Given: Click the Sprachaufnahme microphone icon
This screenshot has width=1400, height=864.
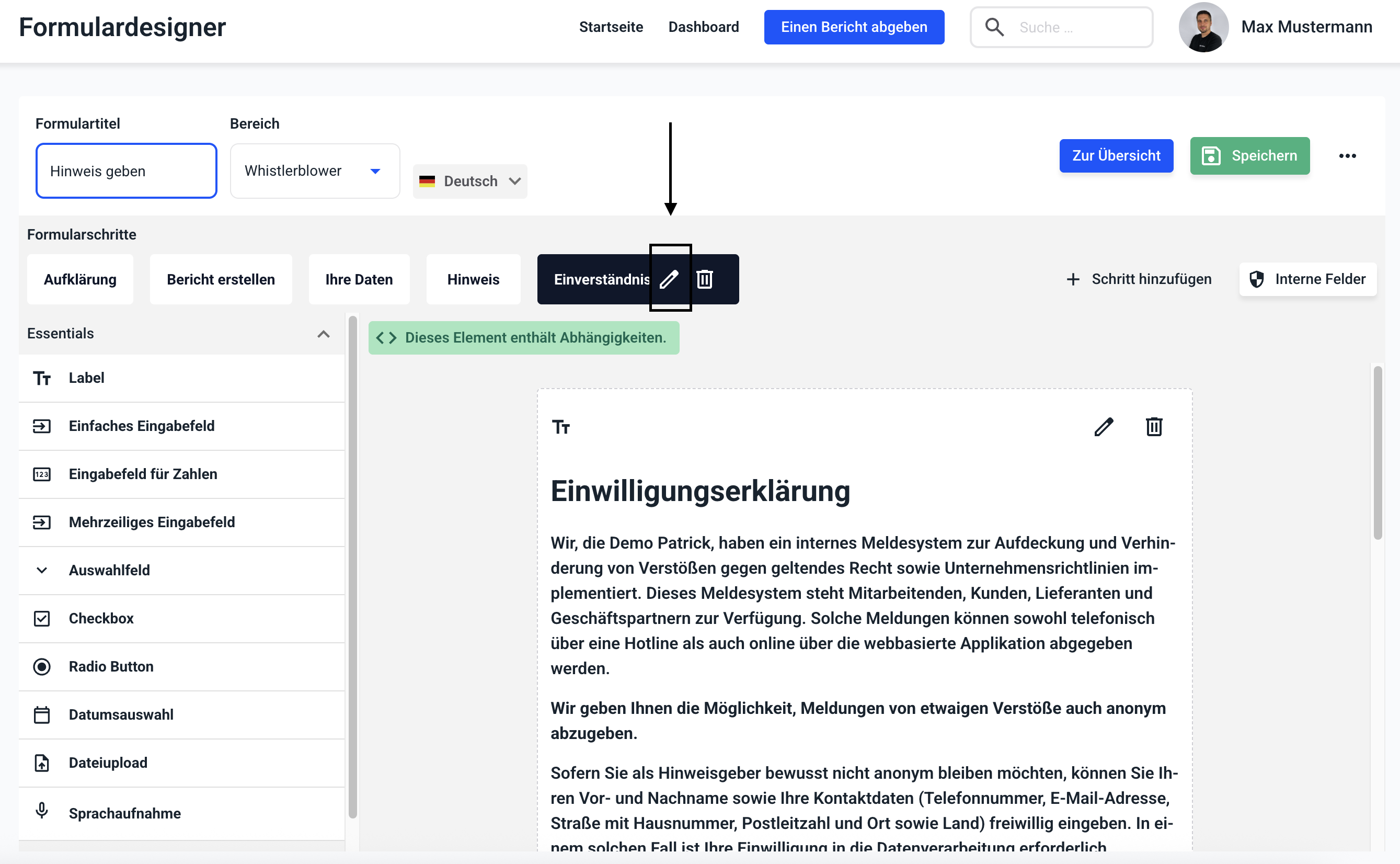Looking at the screenshot, I should click(x=42, y=811).
